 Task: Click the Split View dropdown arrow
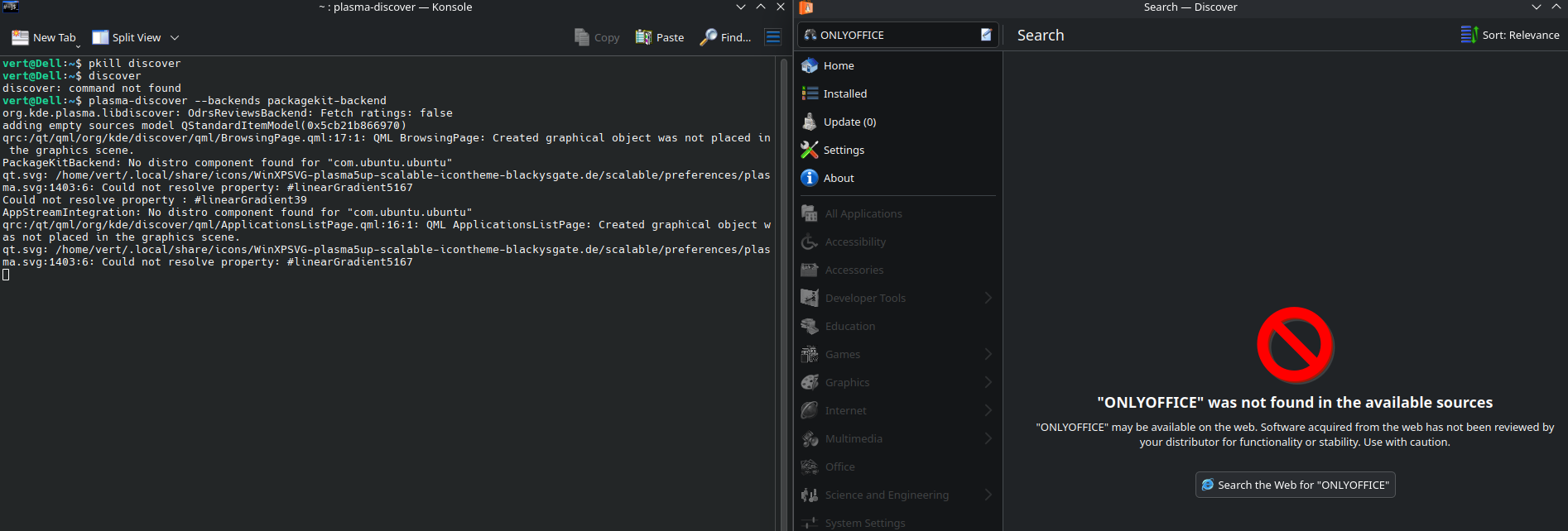(x=175, y=37)
